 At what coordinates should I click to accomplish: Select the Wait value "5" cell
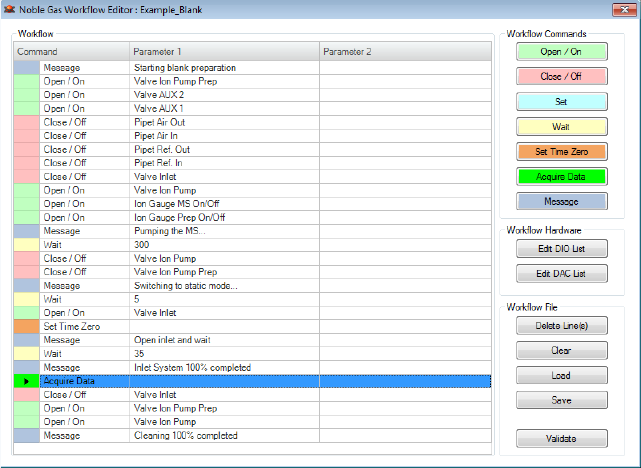224,299
